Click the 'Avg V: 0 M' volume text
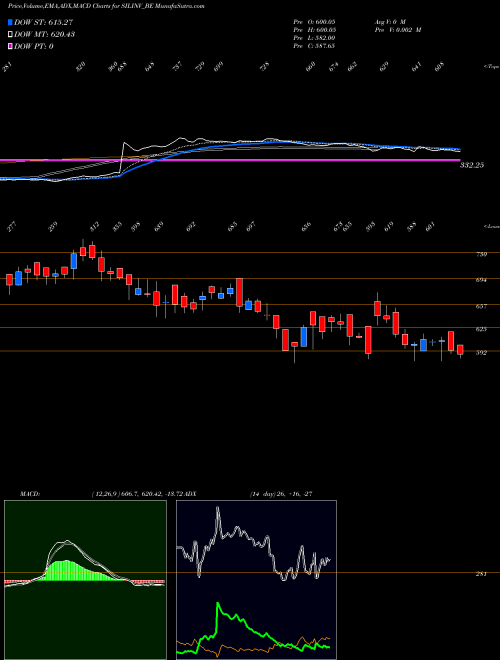The image size is (500, 660). [389, 21]
